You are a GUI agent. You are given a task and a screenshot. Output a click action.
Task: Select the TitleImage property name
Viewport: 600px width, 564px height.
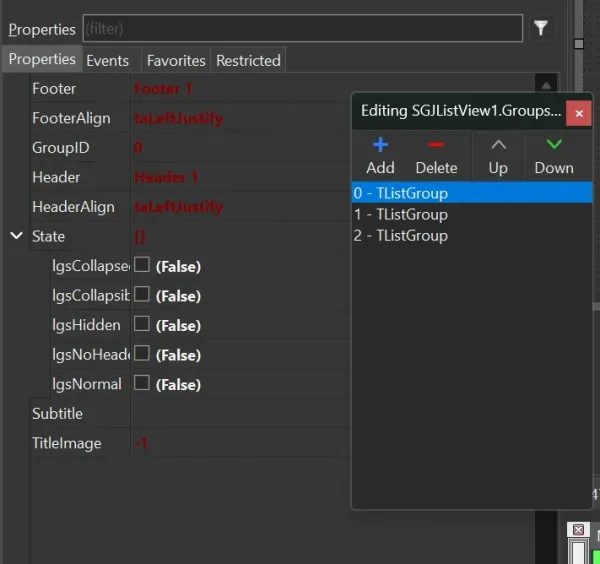point(67,443)
